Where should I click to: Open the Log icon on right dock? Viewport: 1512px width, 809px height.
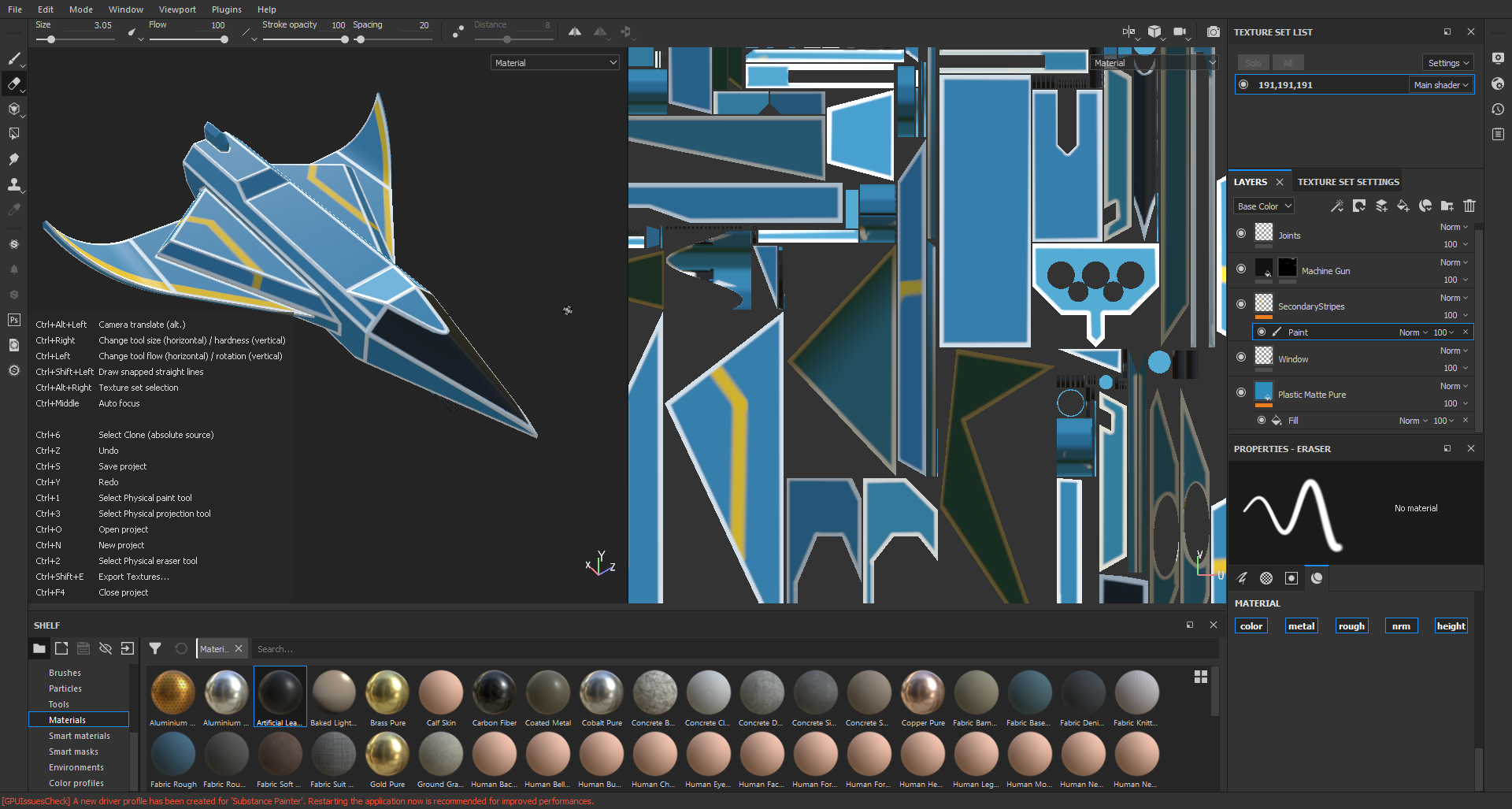[x=1498, y=135]
